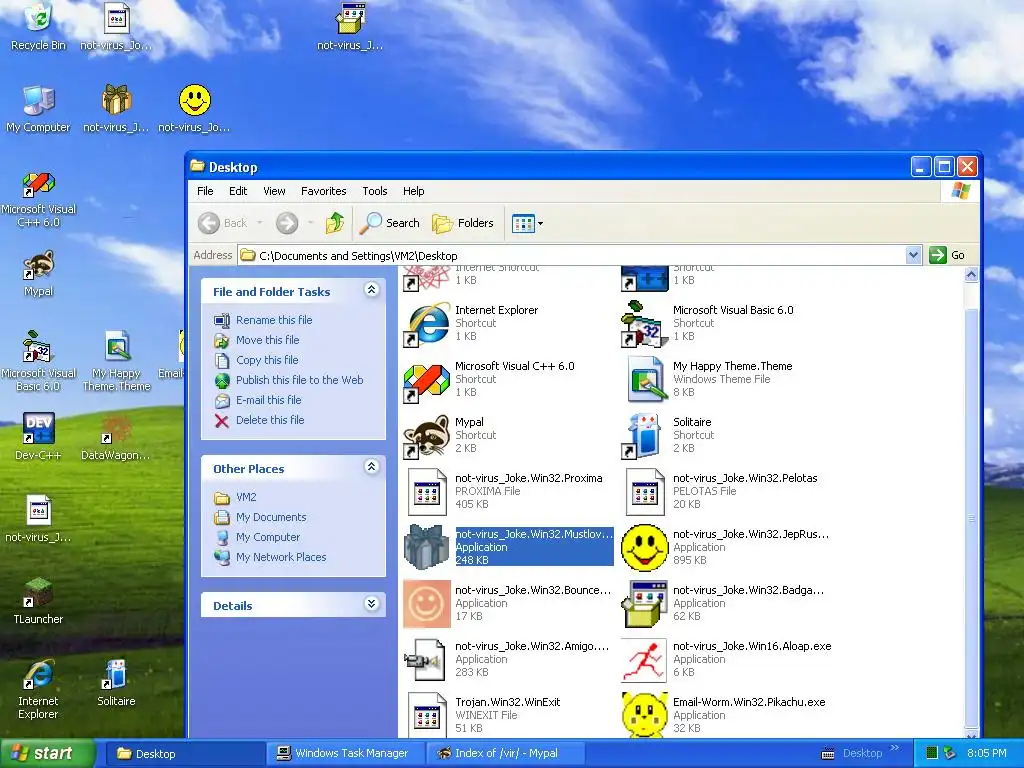Select the gift box not-virus desktop icon

[116, 108]
